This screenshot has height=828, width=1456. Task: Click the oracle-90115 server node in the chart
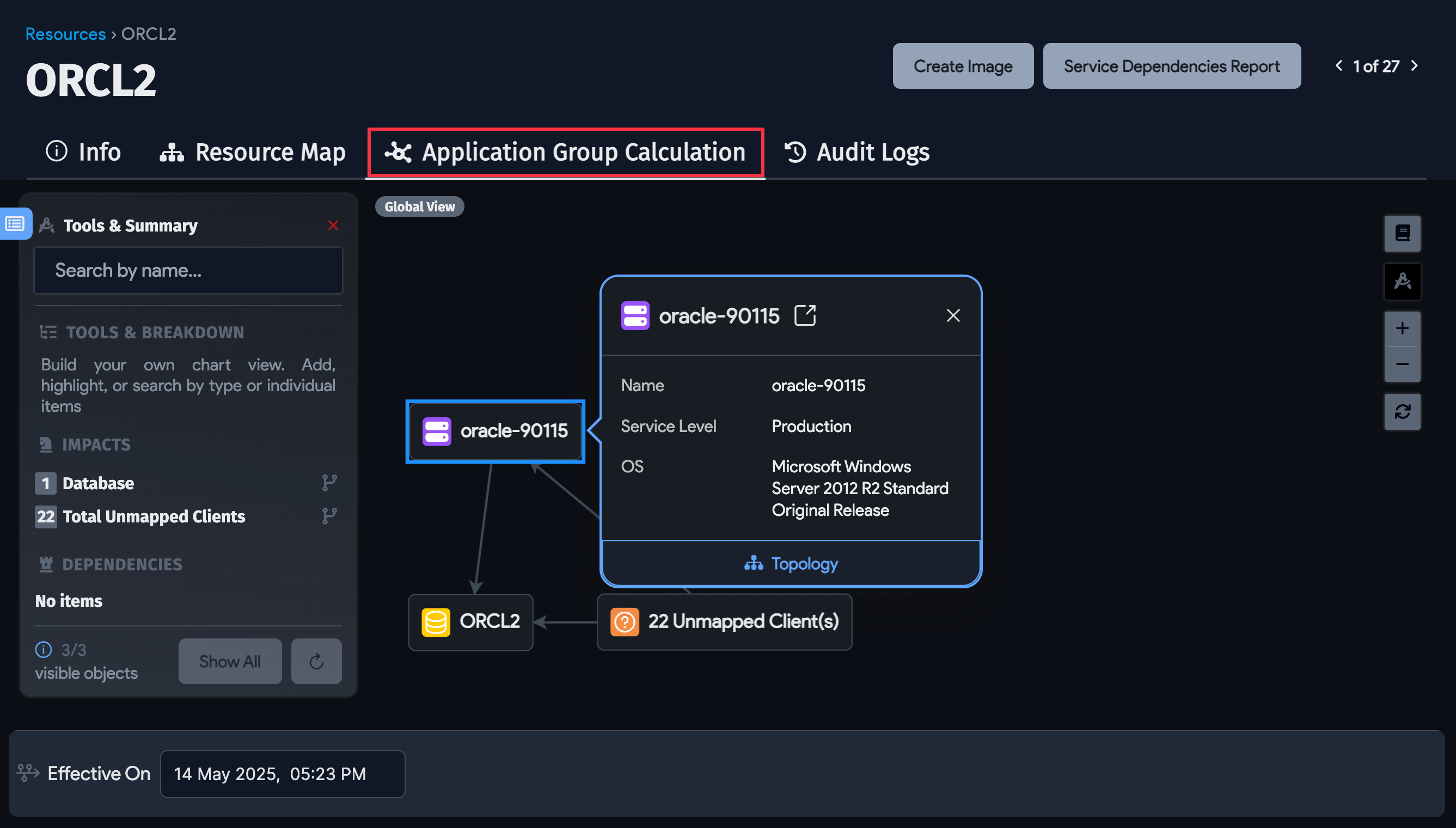coord(495,431)
